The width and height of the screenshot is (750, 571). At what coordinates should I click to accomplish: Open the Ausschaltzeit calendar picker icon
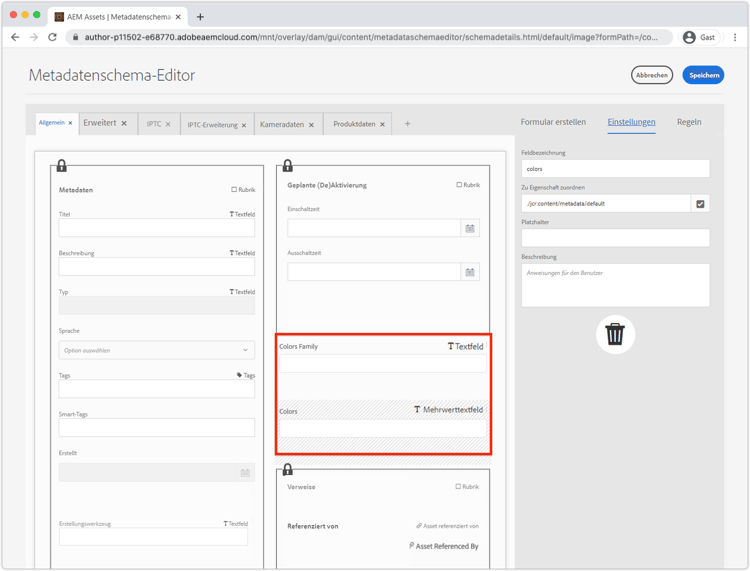[x=470, y=273]
